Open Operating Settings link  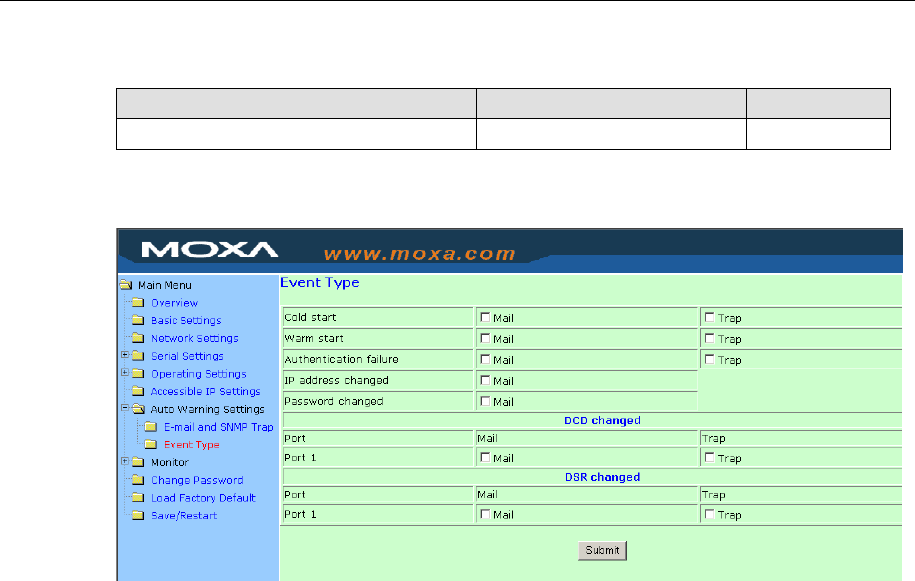point(198,374)
